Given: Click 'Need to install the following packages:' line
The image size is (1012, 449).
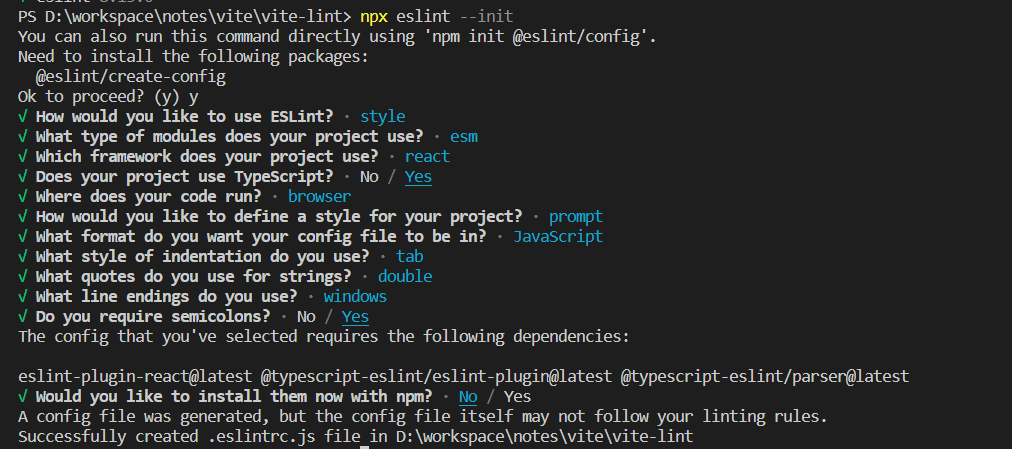Looking at the screenshot, I should click(x=193, y=57).
